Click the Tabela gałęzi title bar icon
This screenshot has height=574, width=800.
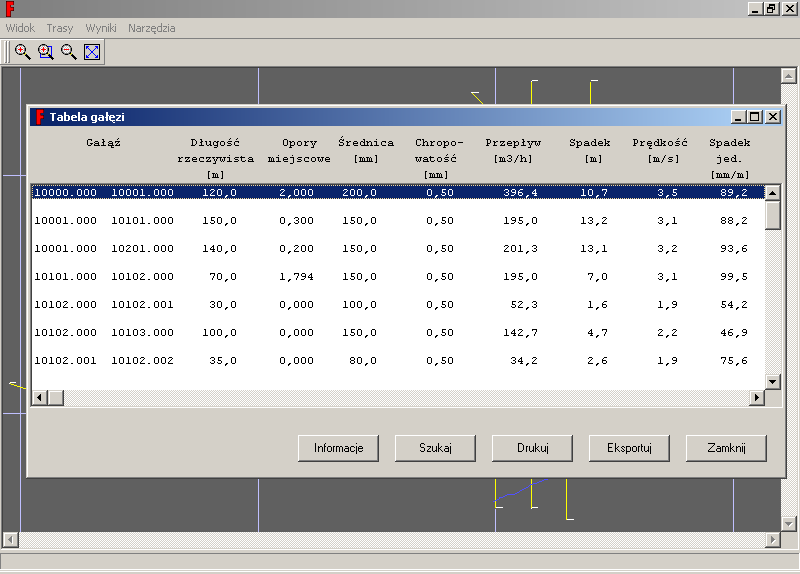tap(38, 117)
